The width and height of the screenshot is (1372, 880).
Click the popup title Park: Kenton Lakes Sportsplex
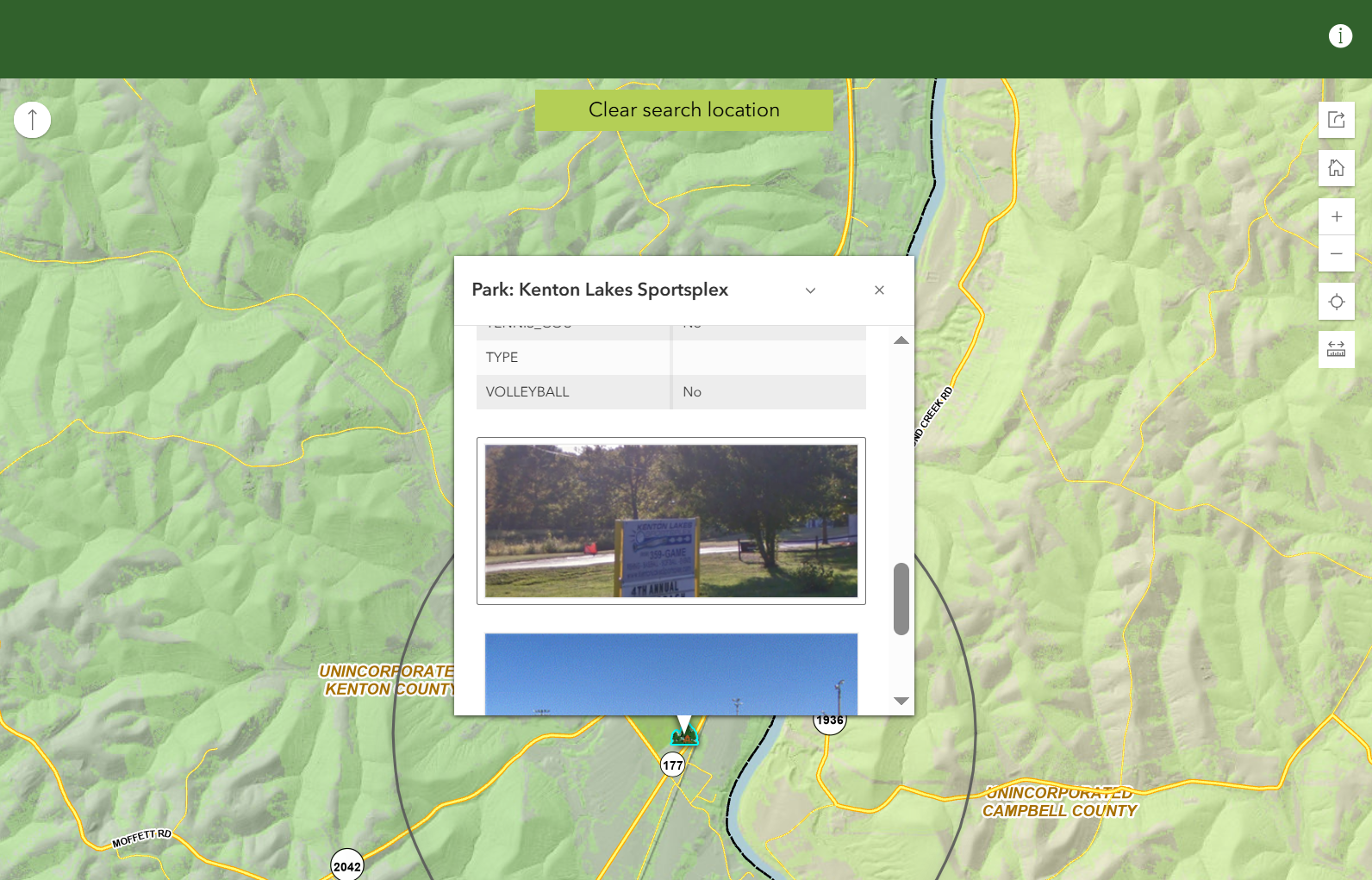click(600, 290)
